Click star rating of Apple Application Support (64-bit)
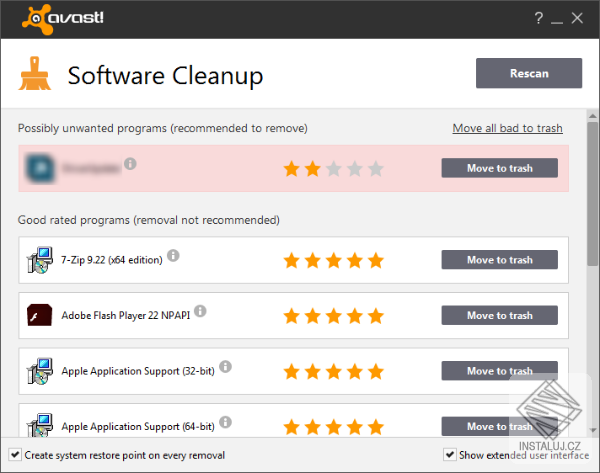The height and width of the screenshot is (473, 600). (x=333, y=427)
